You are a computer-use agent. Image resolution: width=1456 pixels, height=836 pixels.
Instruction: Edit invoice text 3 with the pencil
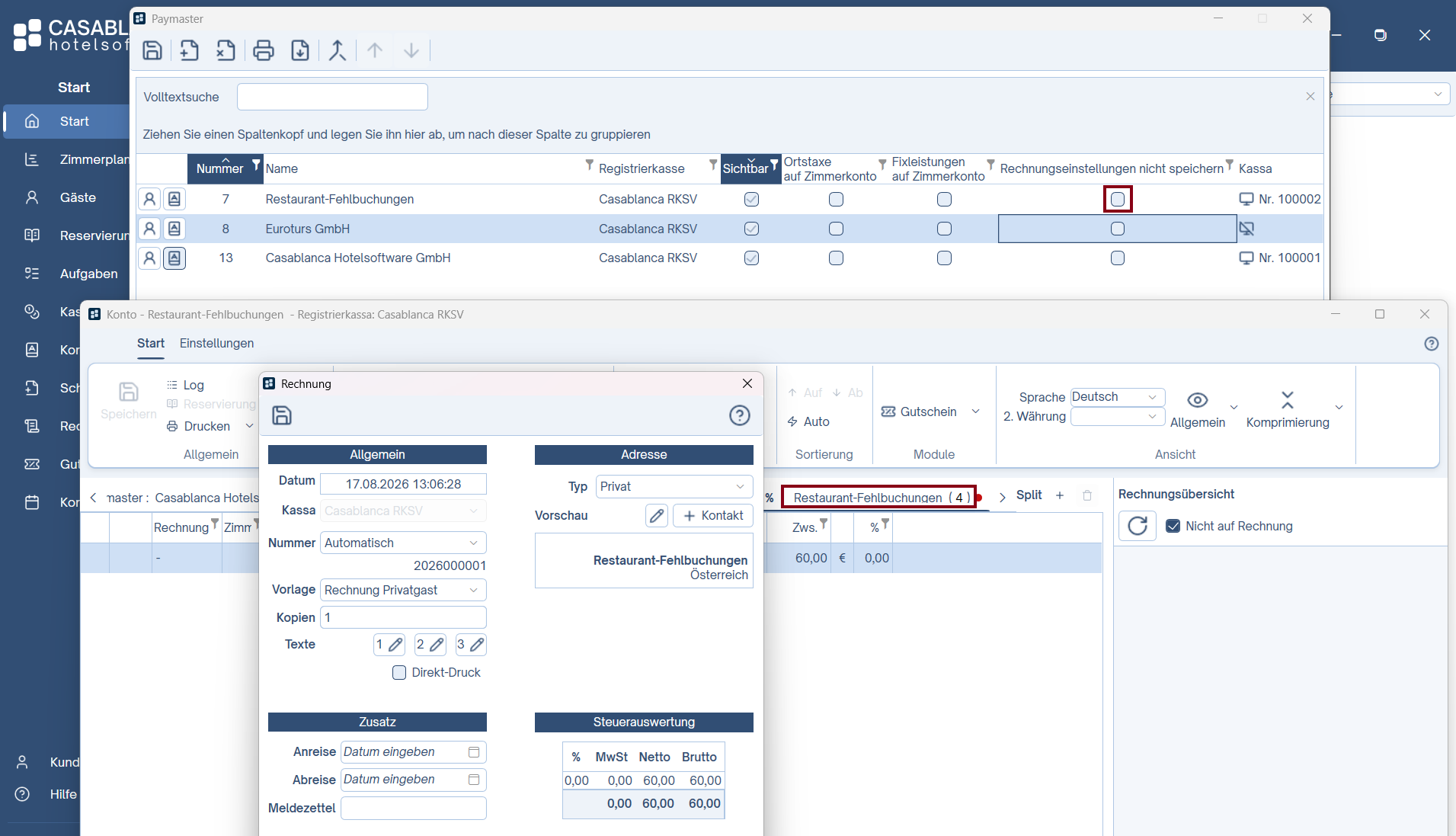(x=470, y=645)
